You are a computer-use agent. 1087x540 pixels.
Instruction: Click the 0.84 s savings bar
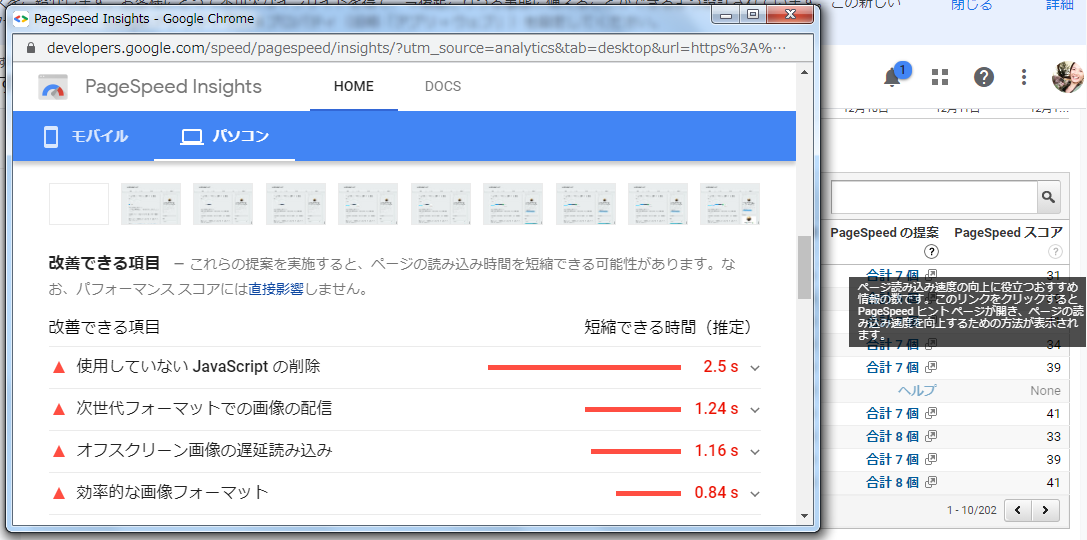648,494
